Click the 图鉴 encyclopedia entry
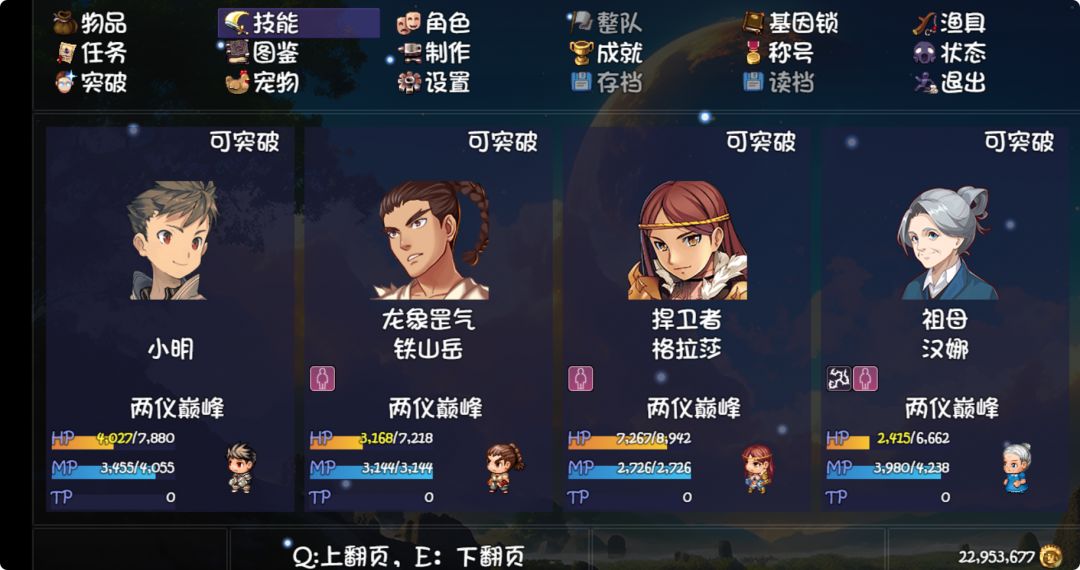The width and height of the screenshot is (1080, 570). pos(262,53)
